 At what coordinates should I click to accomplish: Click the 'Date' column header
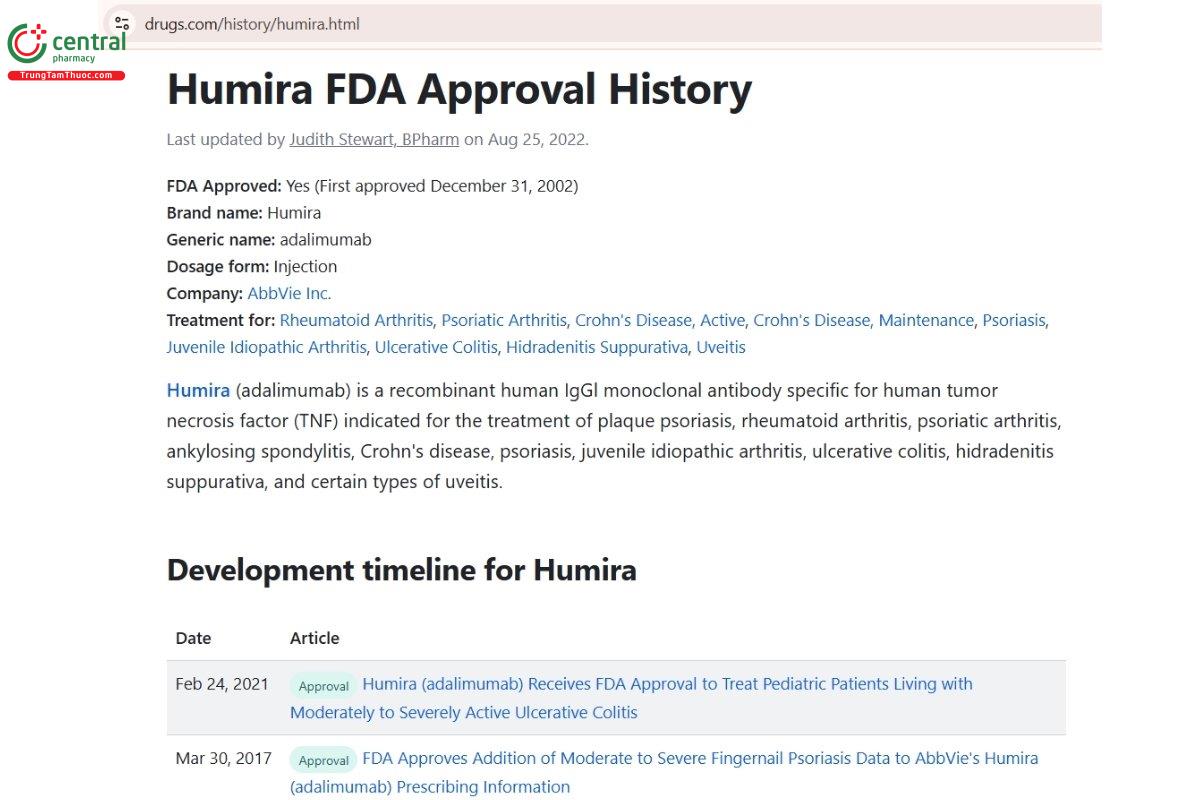point(193,638)
